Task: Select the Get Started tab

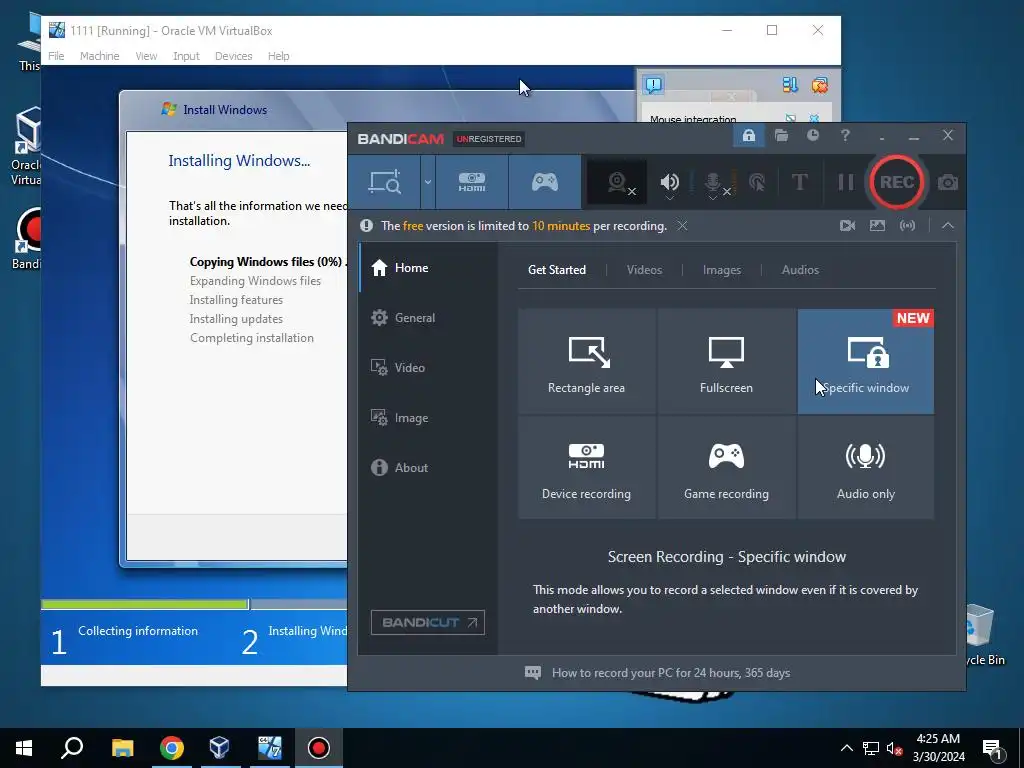Action: tap(556, 270)
